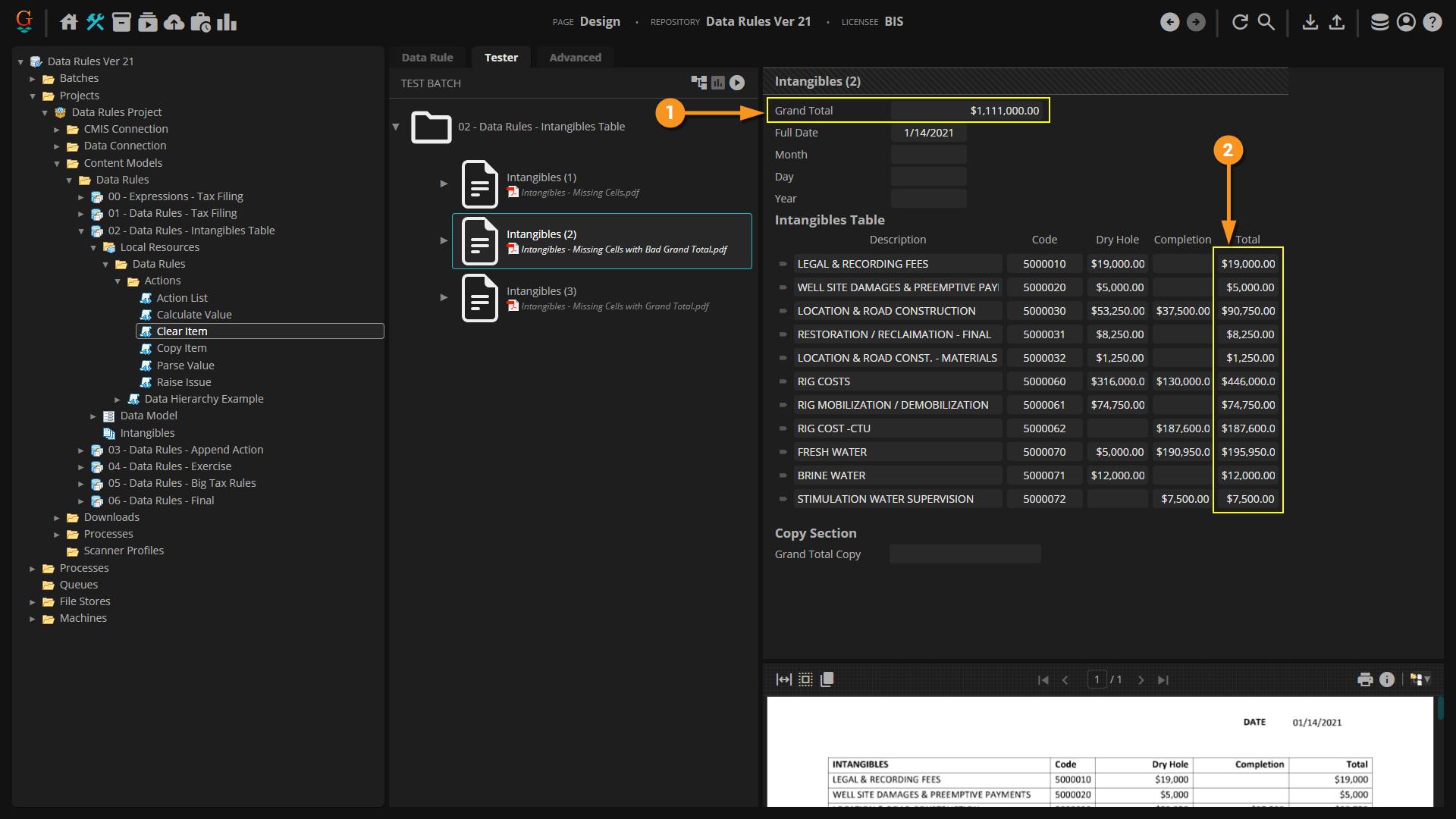The image size is (1456, 819).
Task: Click the Design tools icon
Action: (96, 22)
